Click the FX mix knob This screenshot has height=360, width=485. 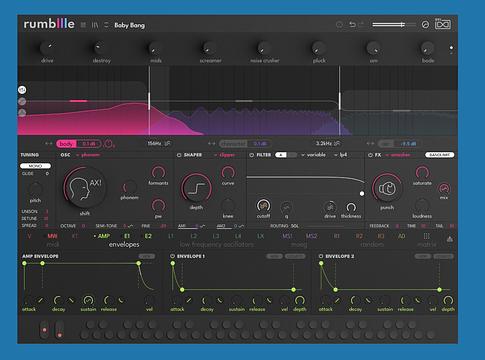tap(444, 189)
